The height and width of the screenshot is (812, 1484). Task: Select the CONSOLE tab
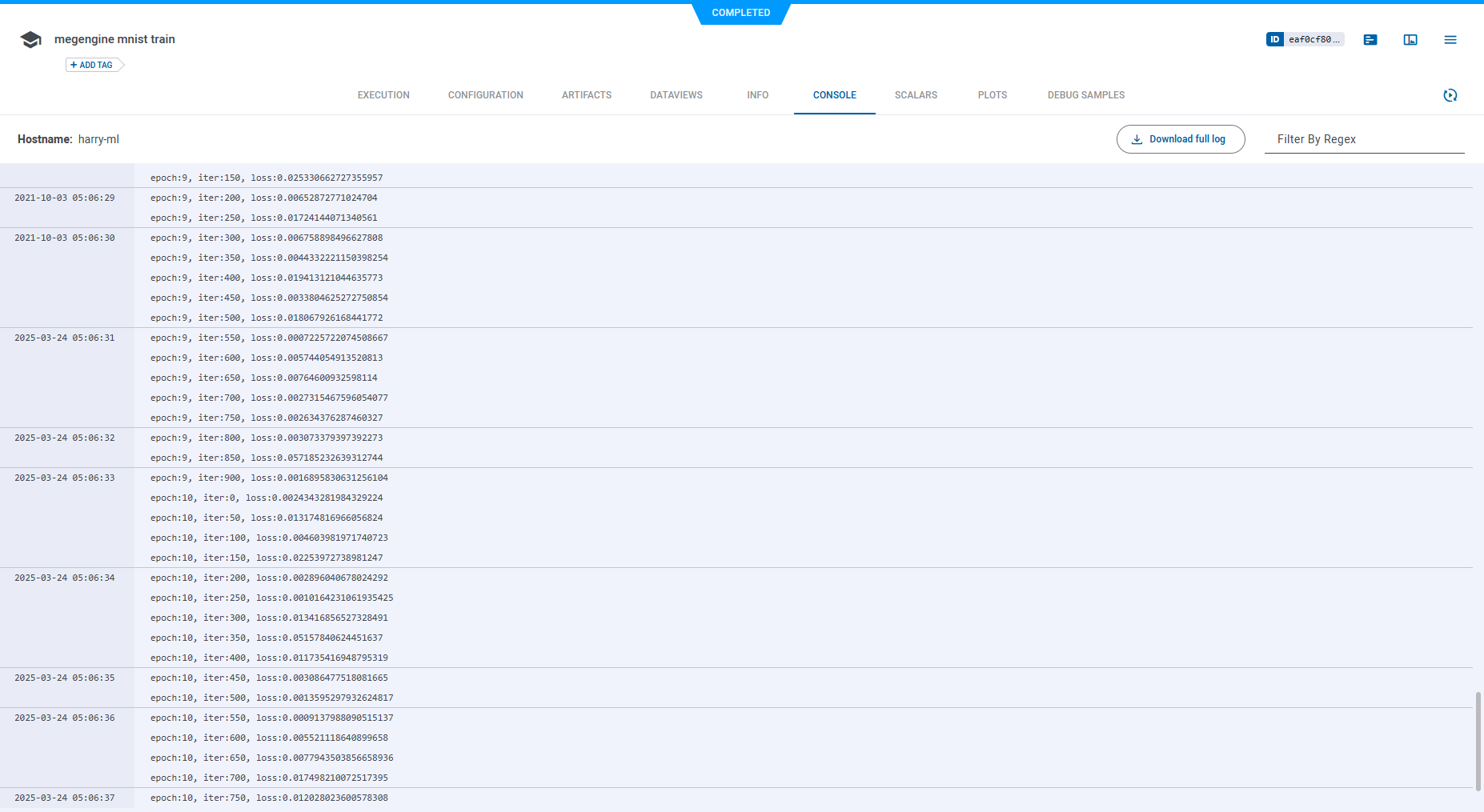(834, 95)
